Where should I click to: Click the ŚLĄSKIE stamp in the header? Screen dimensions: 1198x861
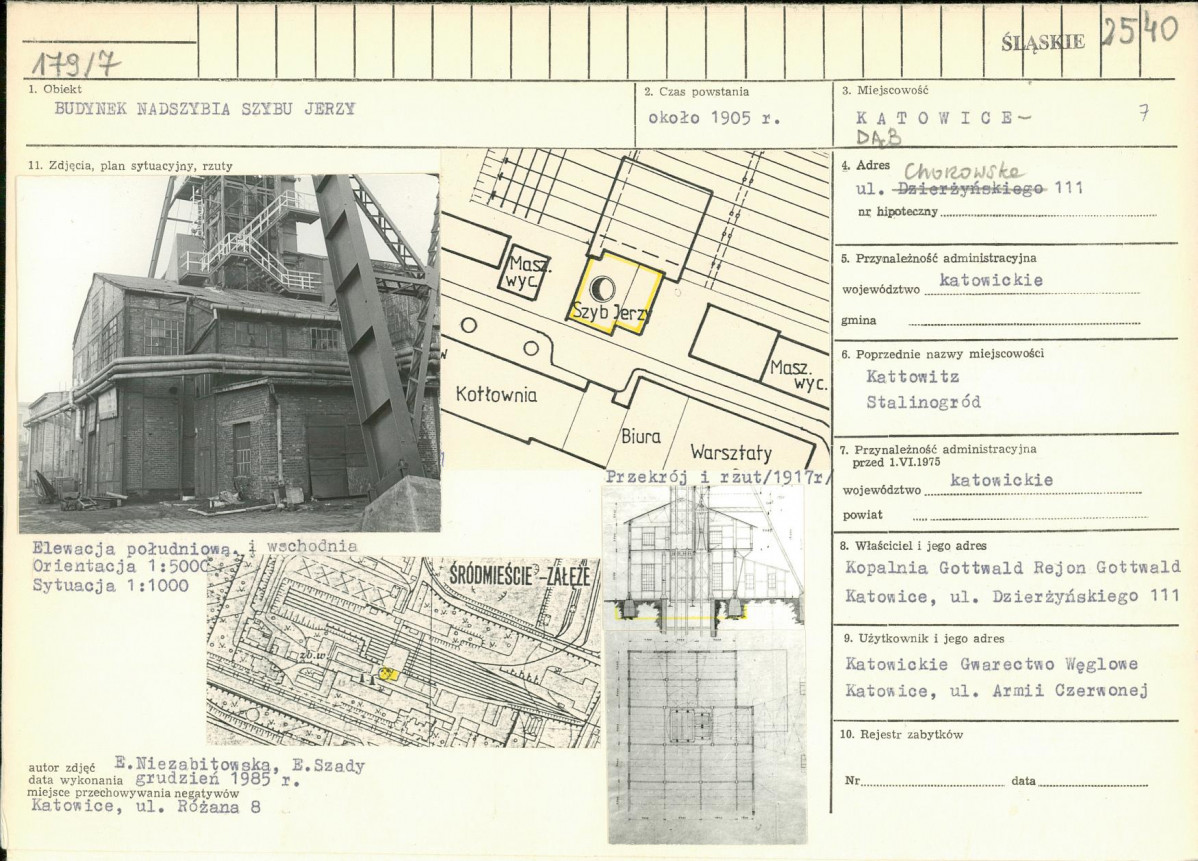pyautogui.click(x=1042, y=42)
